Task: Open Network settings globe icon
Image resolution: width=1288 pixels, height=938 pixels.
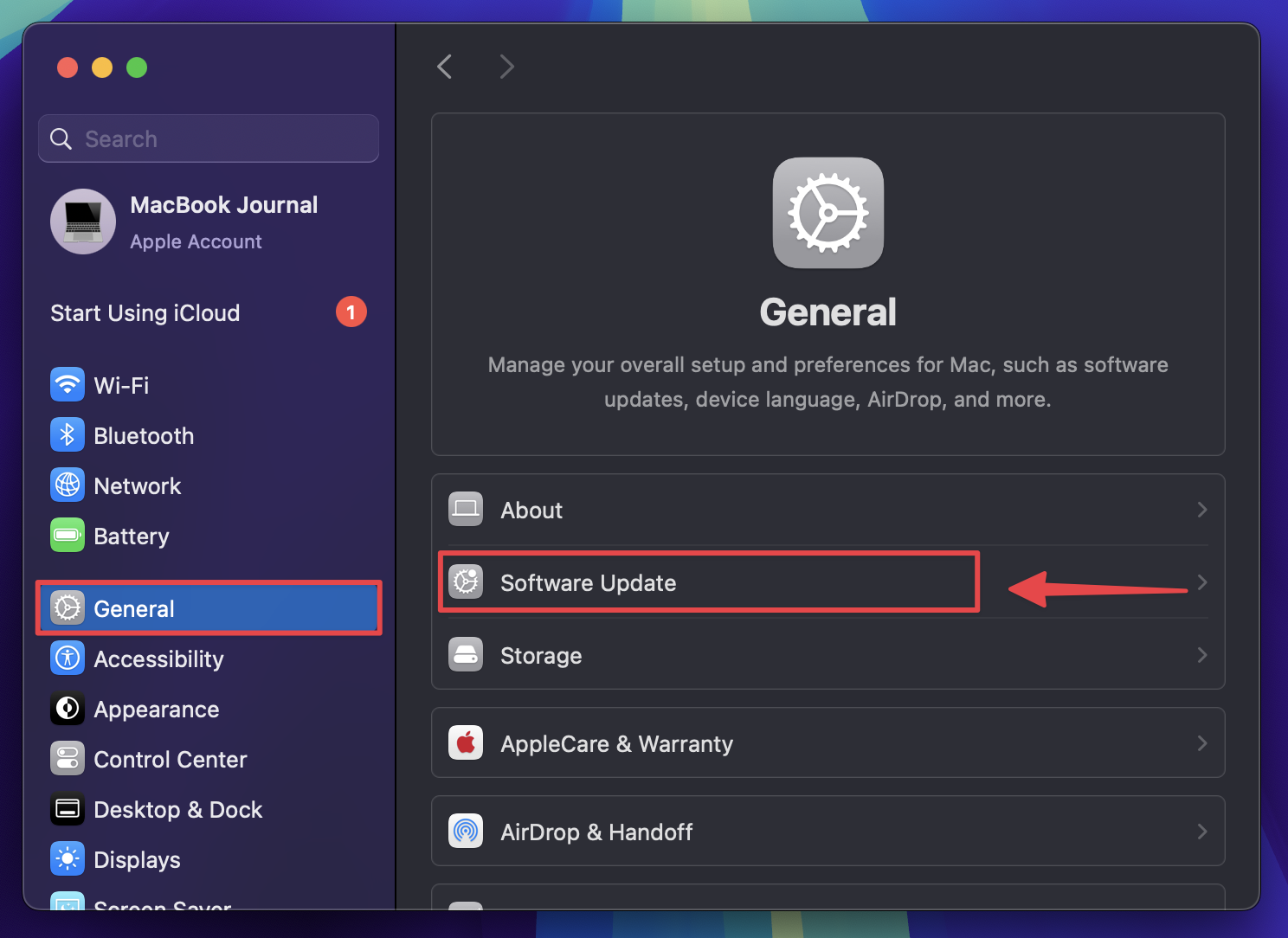Action: 68,485
